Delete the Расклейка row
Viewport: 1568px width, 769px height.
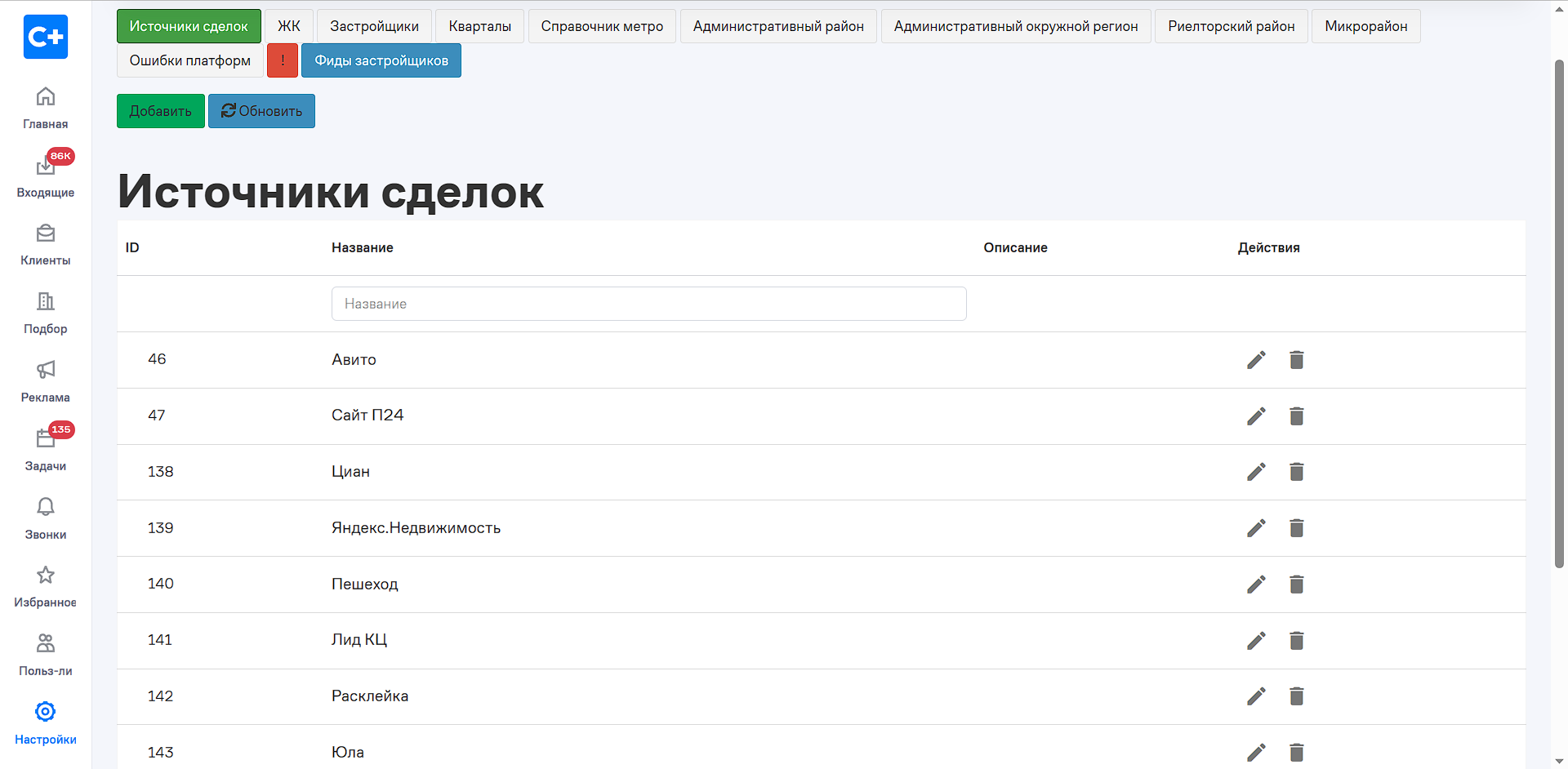click(x=1296, y=696)
